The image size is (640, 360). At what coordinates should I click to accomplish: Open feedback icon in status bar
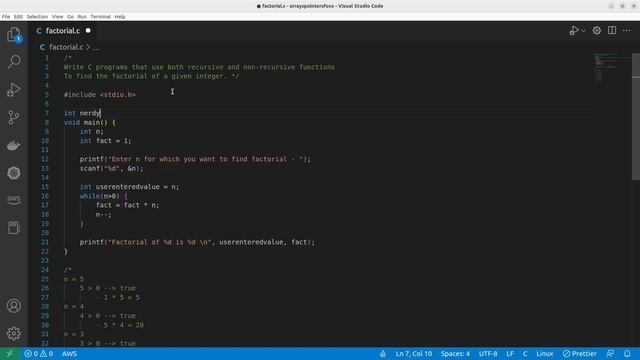tap(611, 354)
